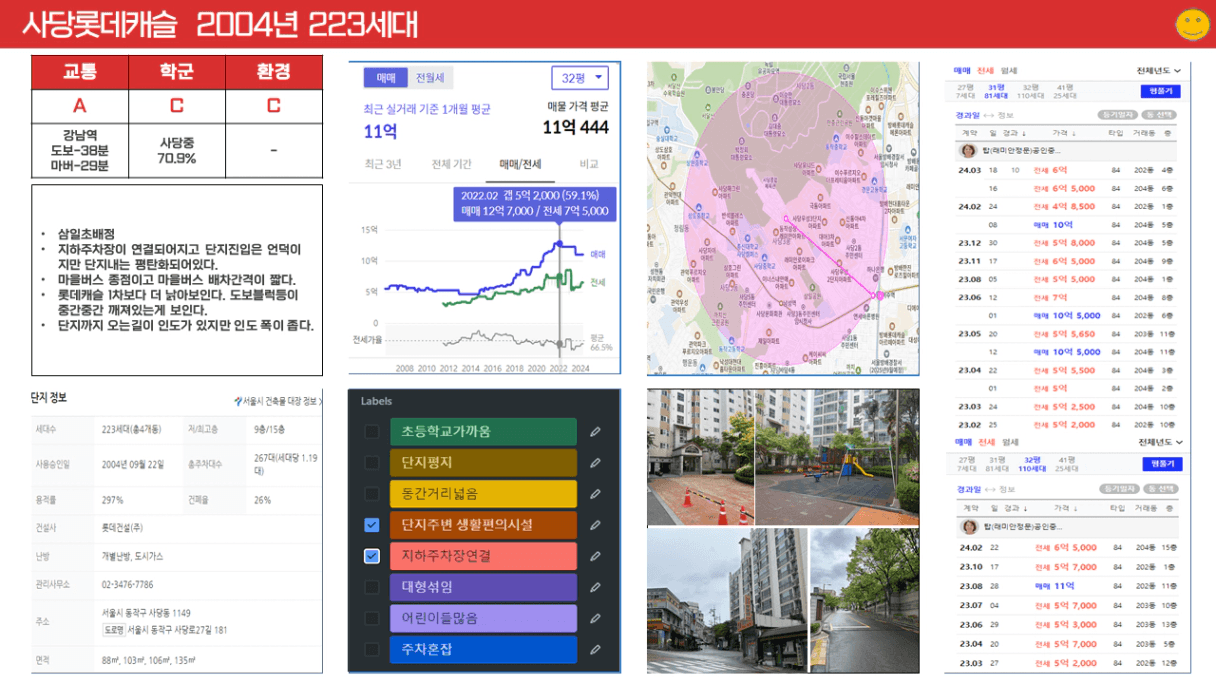
Task: Open the 32평 size dropdown on the price chart
Action: [580, 78]
